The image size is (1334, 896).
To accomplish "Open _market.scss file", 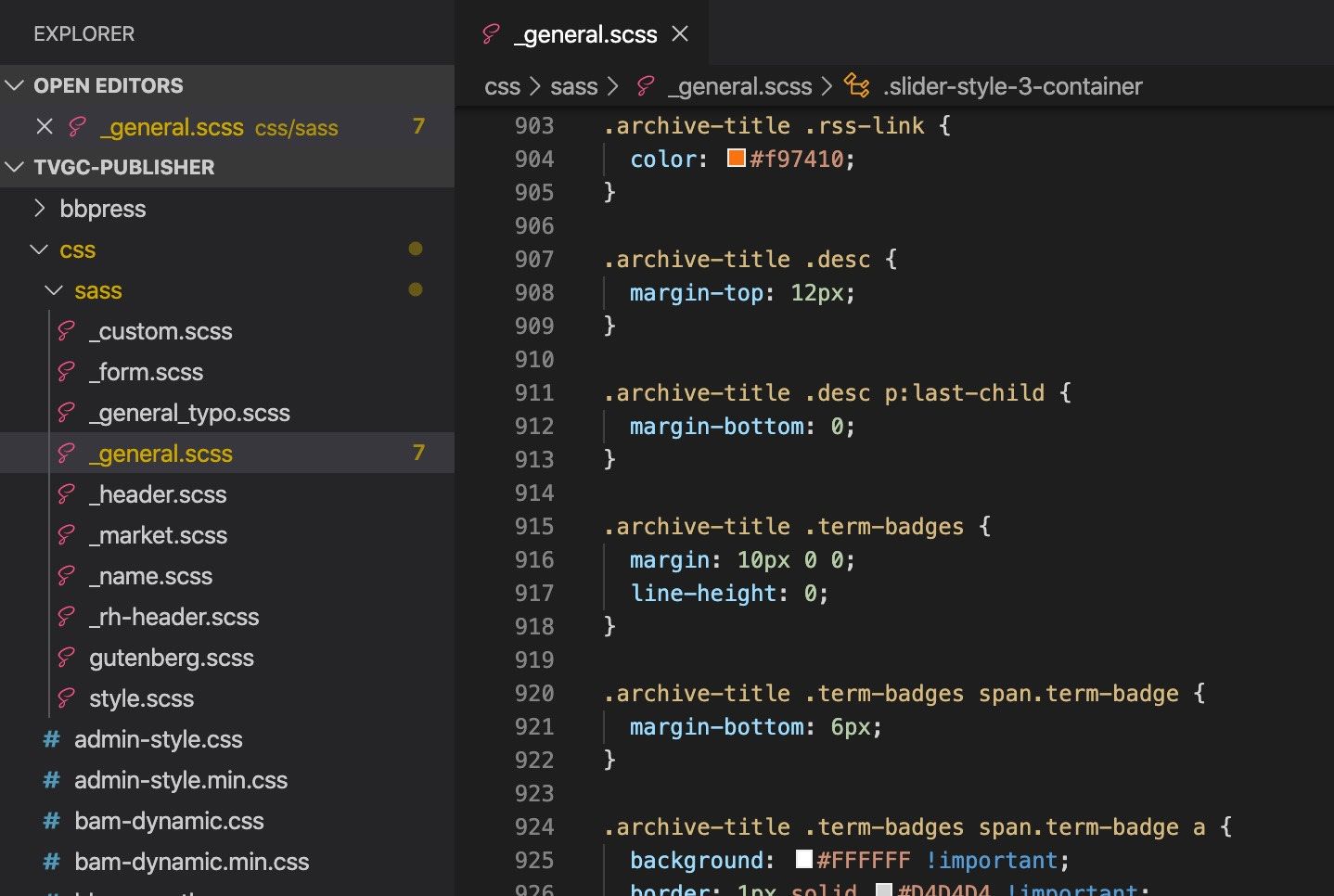I will [158, 535].
